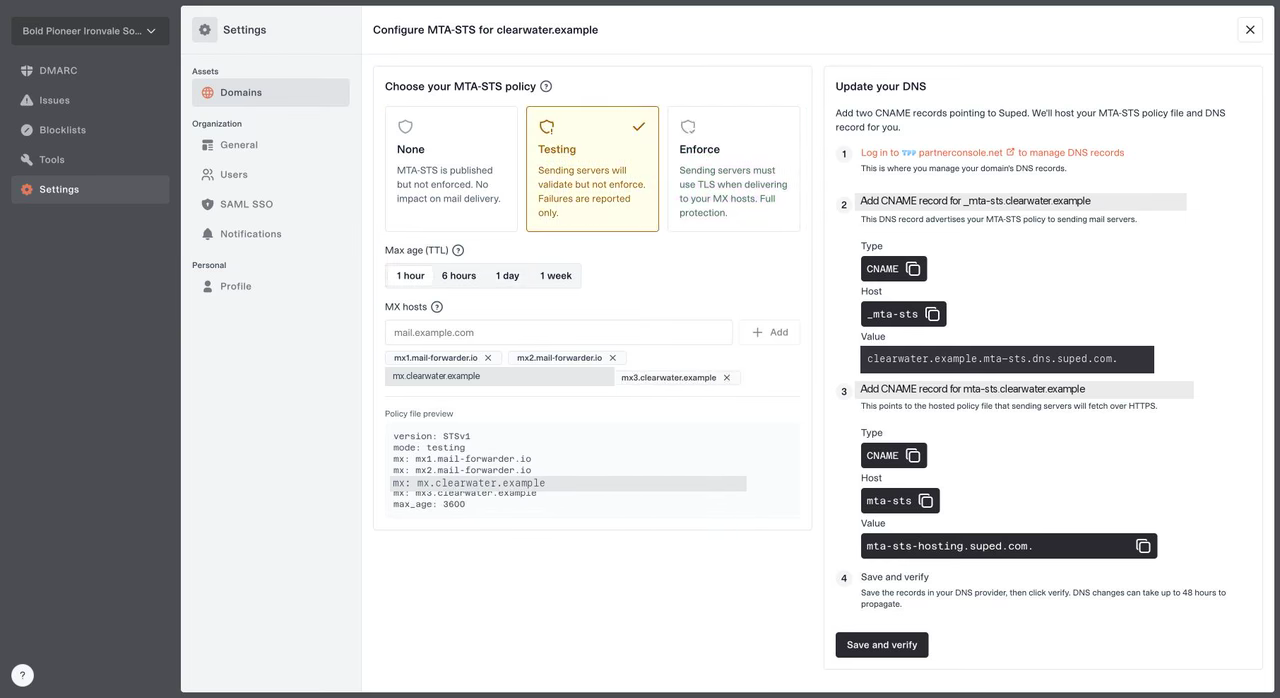Click the SAML SSO shield icon
This screenshot has height=698, width=1280.
[x=208, y=204]
